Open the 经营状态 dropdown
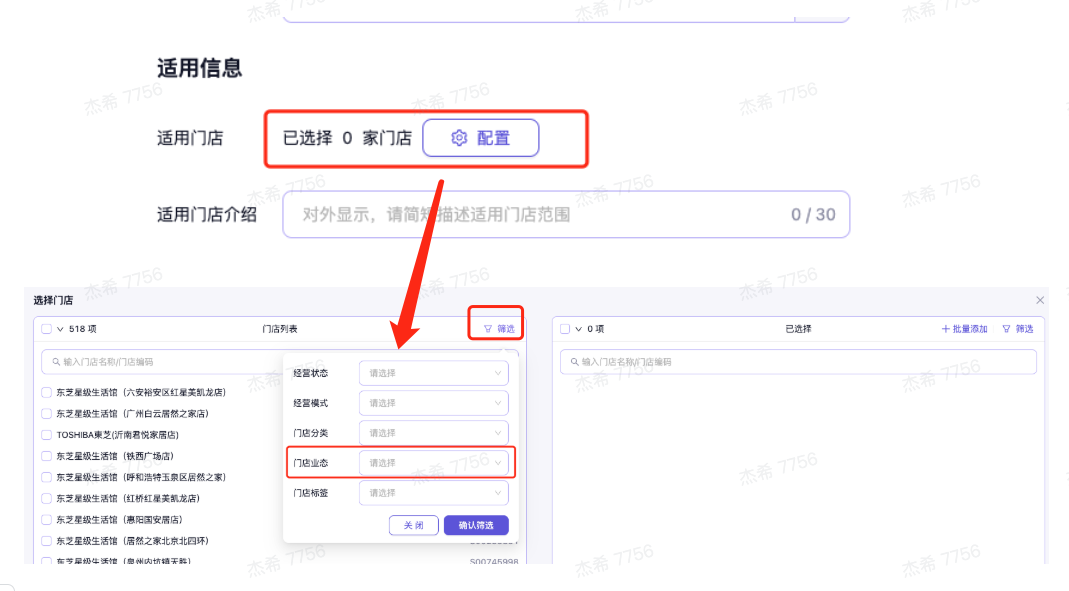This screenshot has width=1069, height=591. [434, 373]
